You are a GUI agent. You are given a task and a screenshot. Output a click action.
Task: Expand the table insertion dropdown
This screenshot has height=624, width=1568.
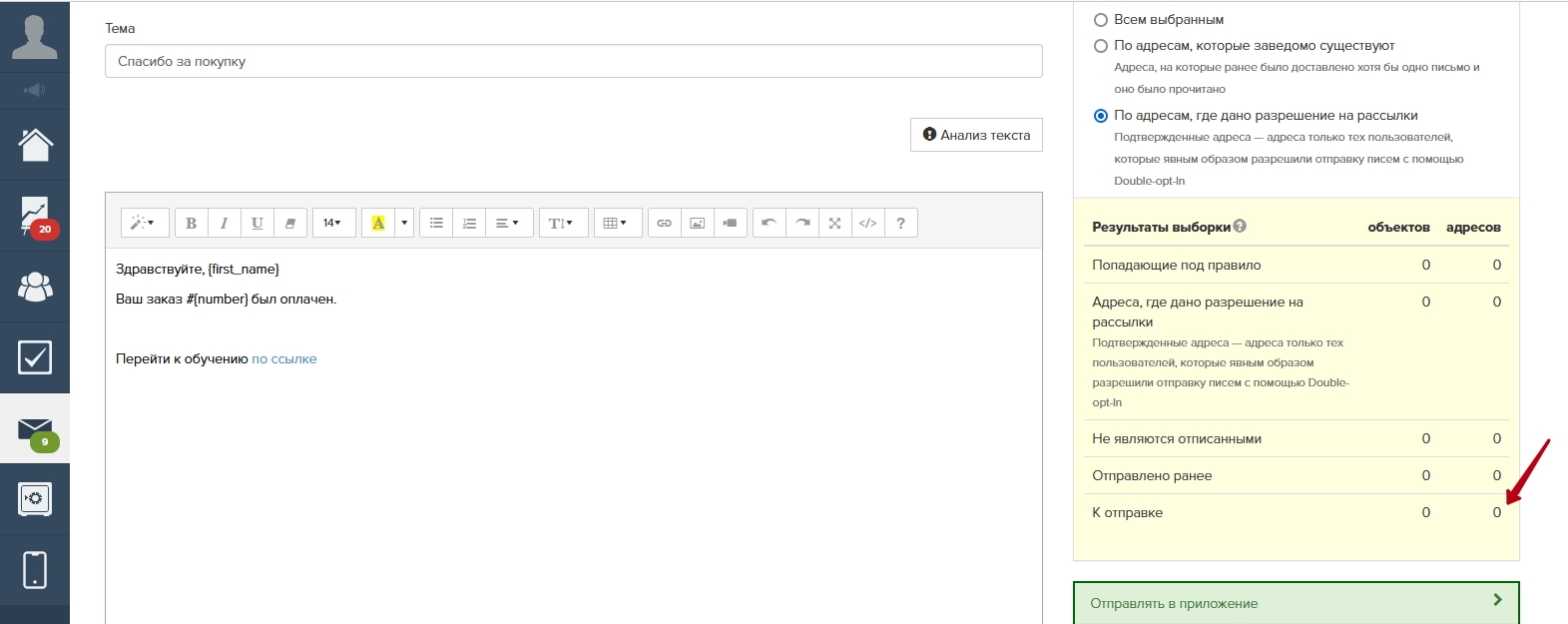[615, 223]
